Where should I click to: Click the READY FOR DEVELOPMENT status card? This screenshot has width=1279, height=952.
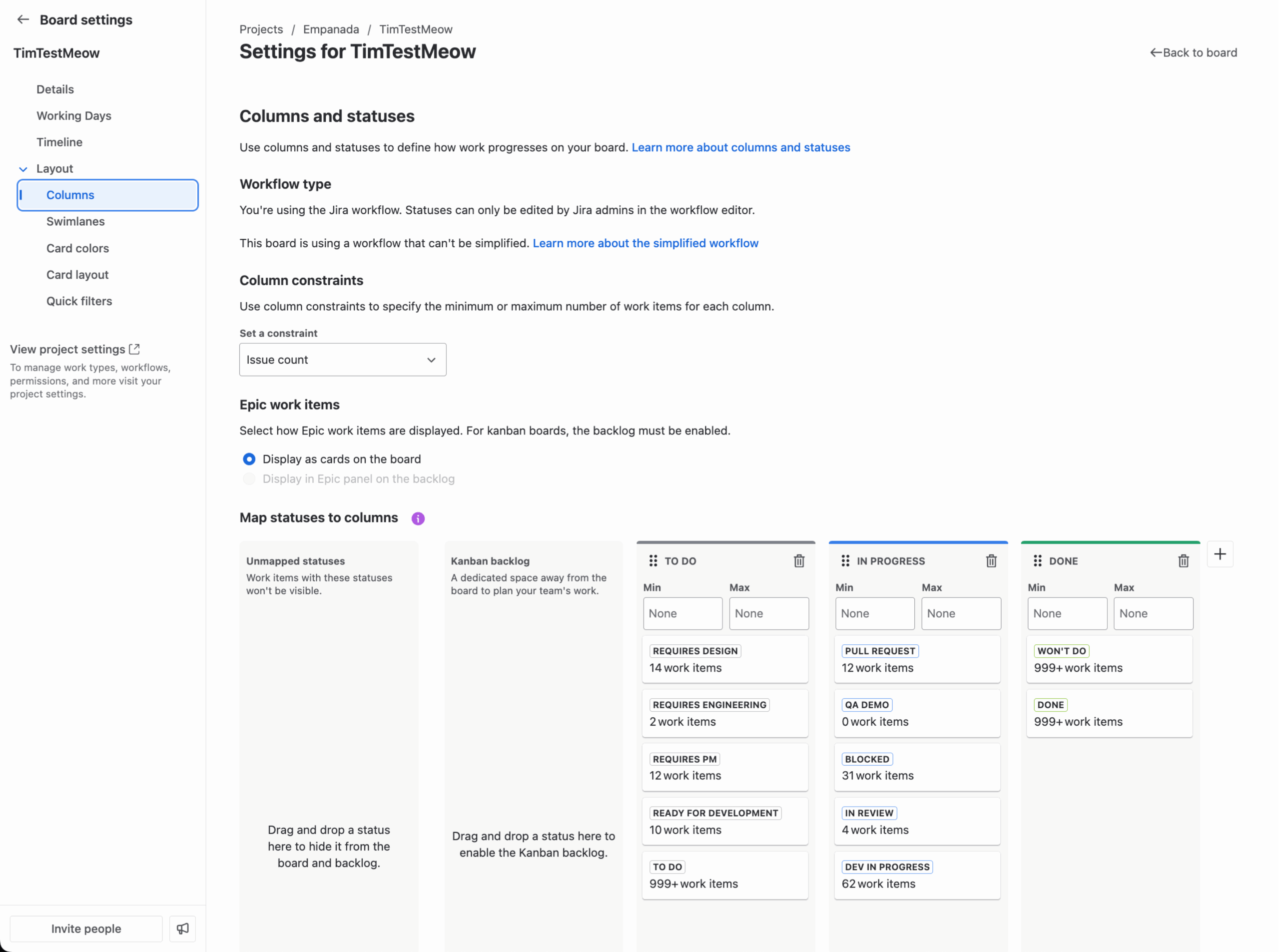tap(725, 821)
